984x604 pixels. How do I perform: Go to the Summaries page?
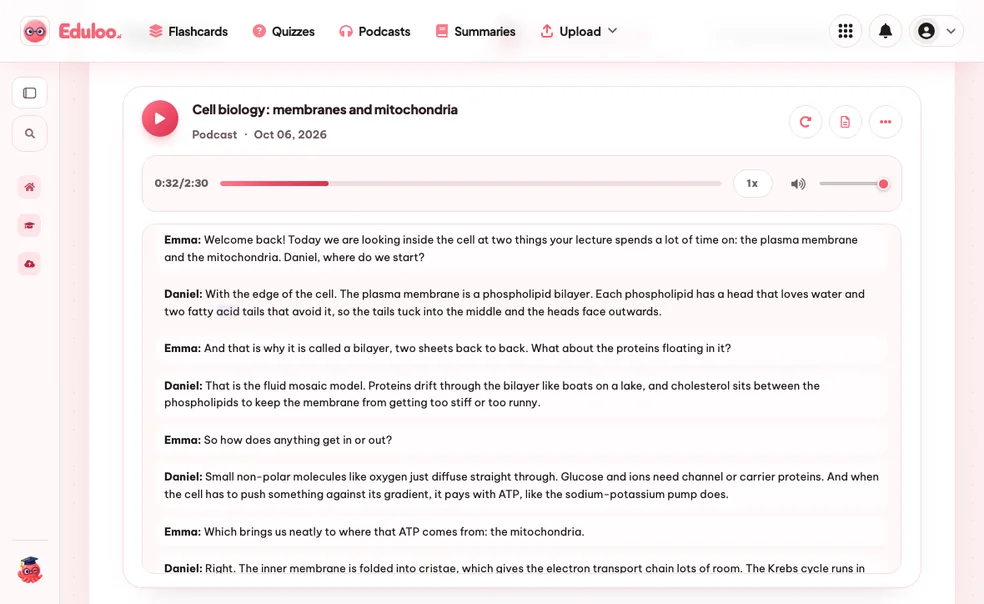point(476,31)
